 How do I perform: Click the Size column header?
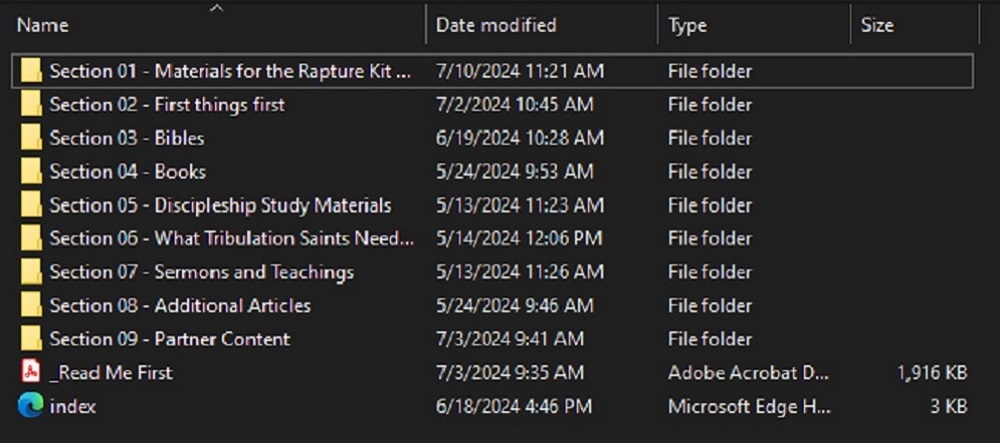(877, 25)
